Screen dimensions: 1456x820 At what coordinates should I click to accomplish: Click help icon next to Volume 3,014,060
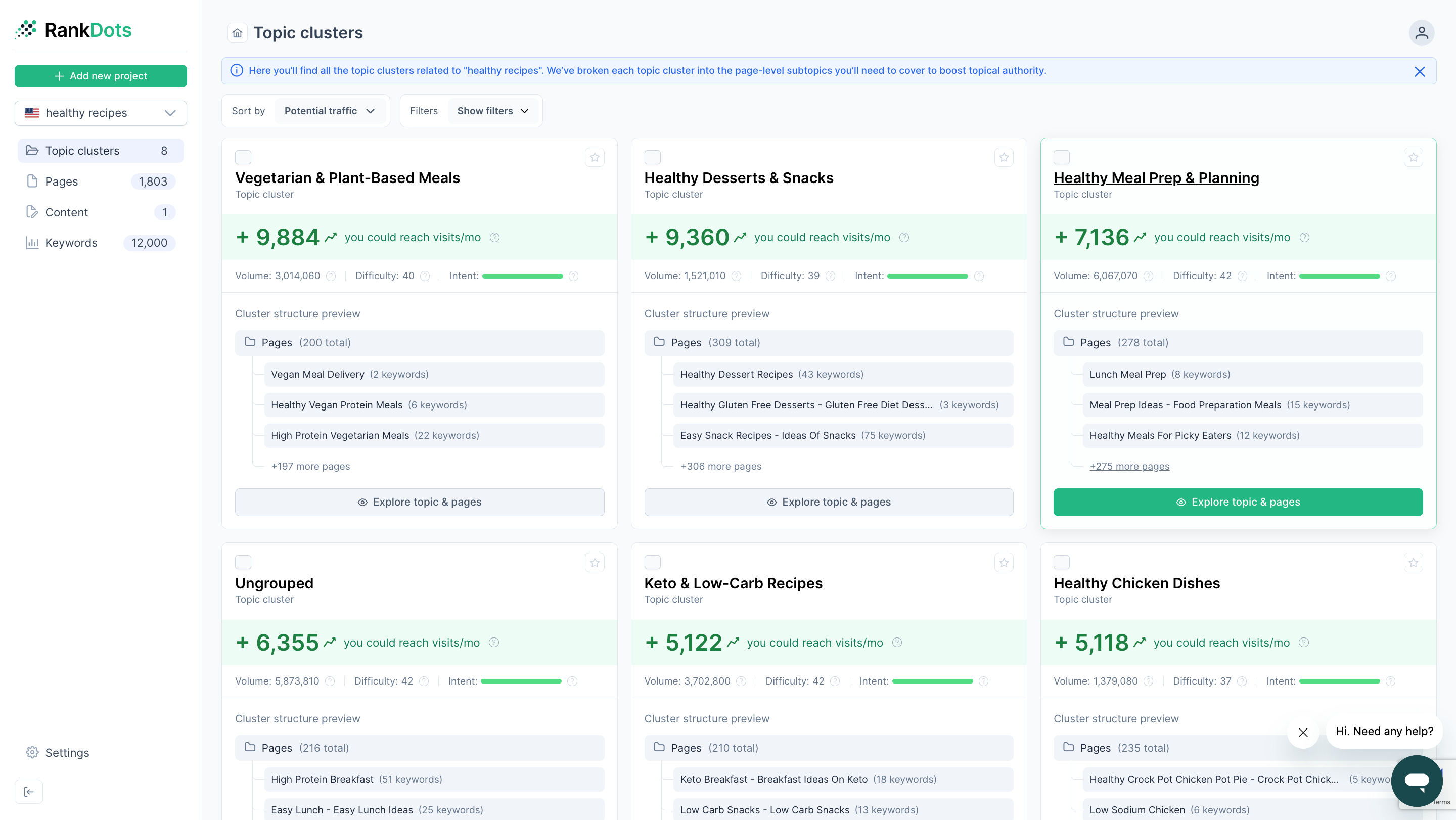[331, 276]
